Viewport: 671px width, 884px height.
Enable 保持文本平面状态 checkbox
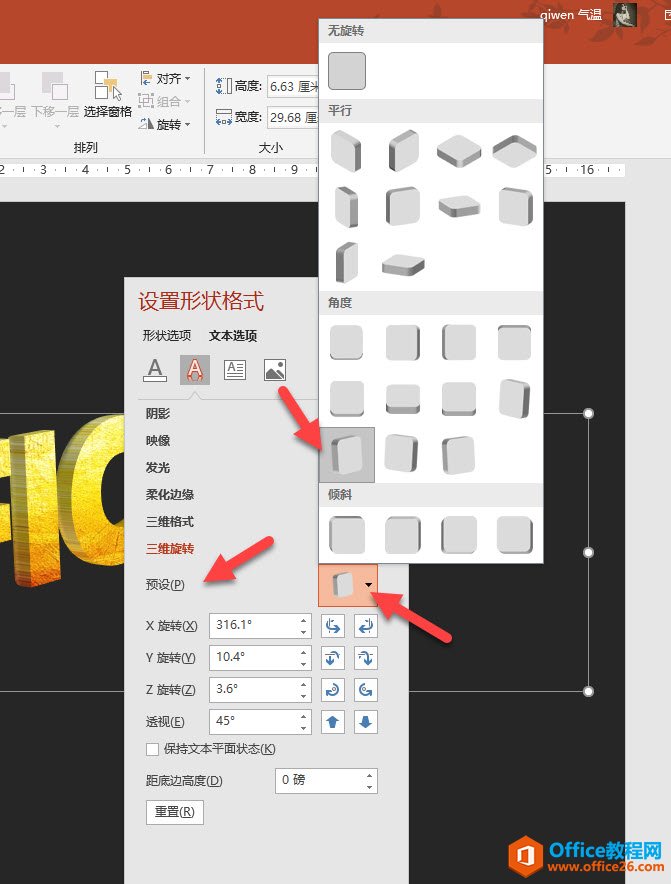click(x=153, y=749)
